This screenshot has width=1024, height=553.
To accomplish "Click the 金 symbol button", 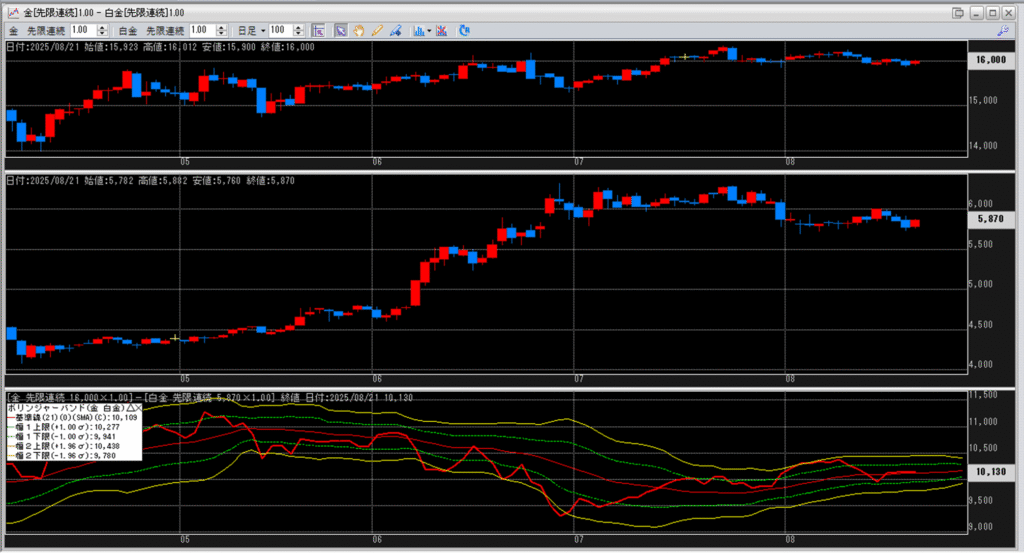I will [14, 31].
